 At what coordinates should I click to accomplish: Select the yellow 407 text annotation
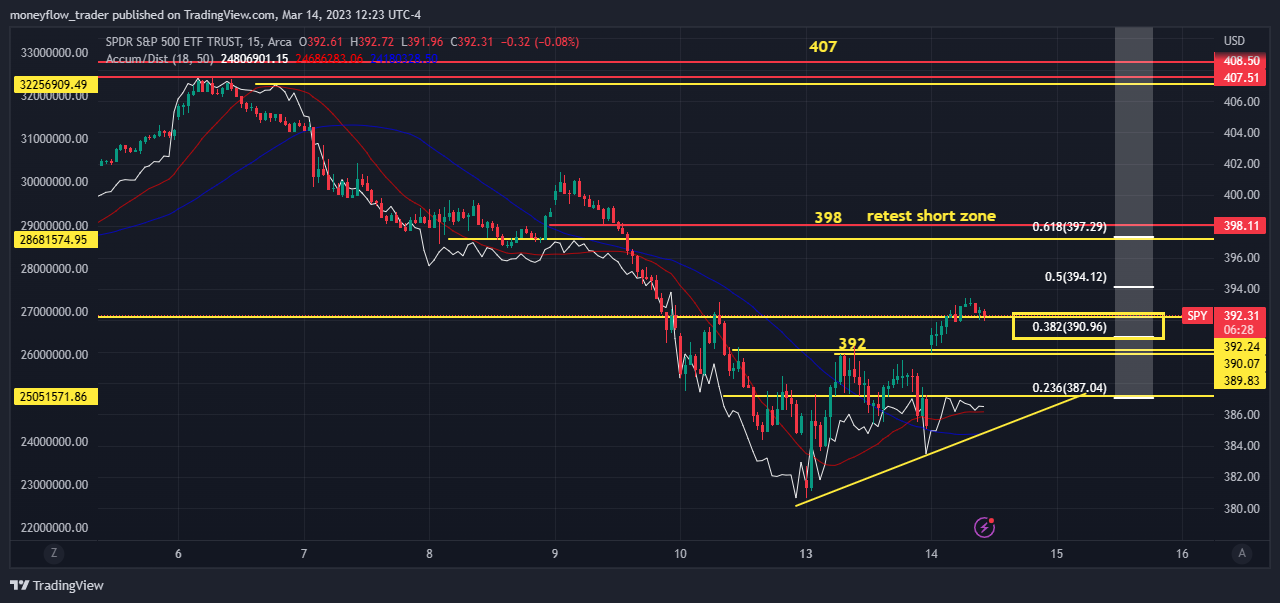point(823,47)
